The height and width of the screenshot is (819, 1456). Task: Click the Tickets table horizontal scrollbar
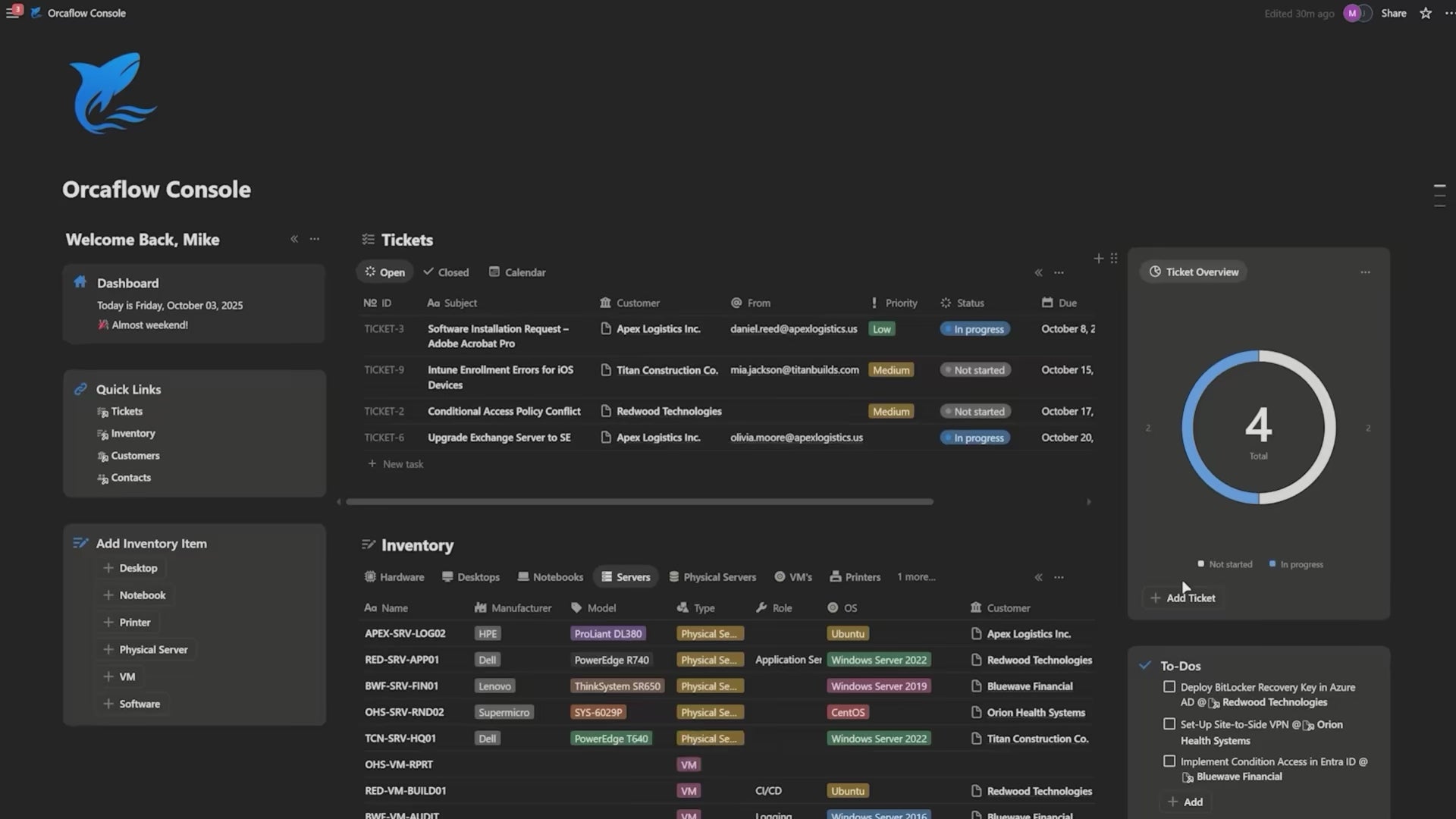(x=639, y=502)
